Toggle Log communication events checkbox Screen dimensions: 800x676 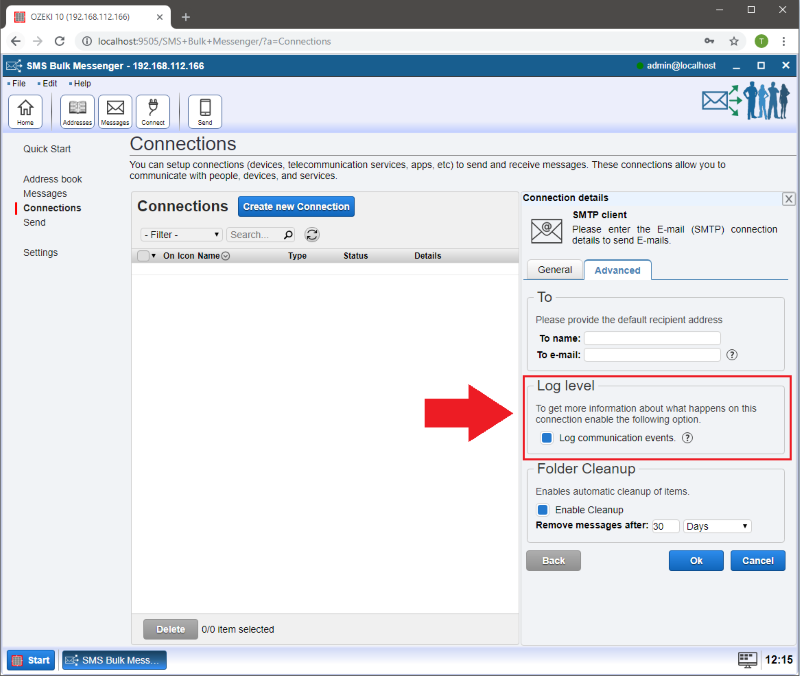547,438
